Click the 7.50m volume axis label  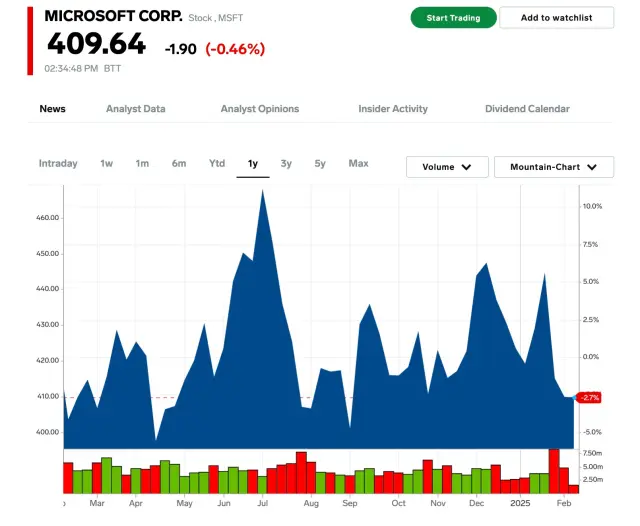pos(592,453)
